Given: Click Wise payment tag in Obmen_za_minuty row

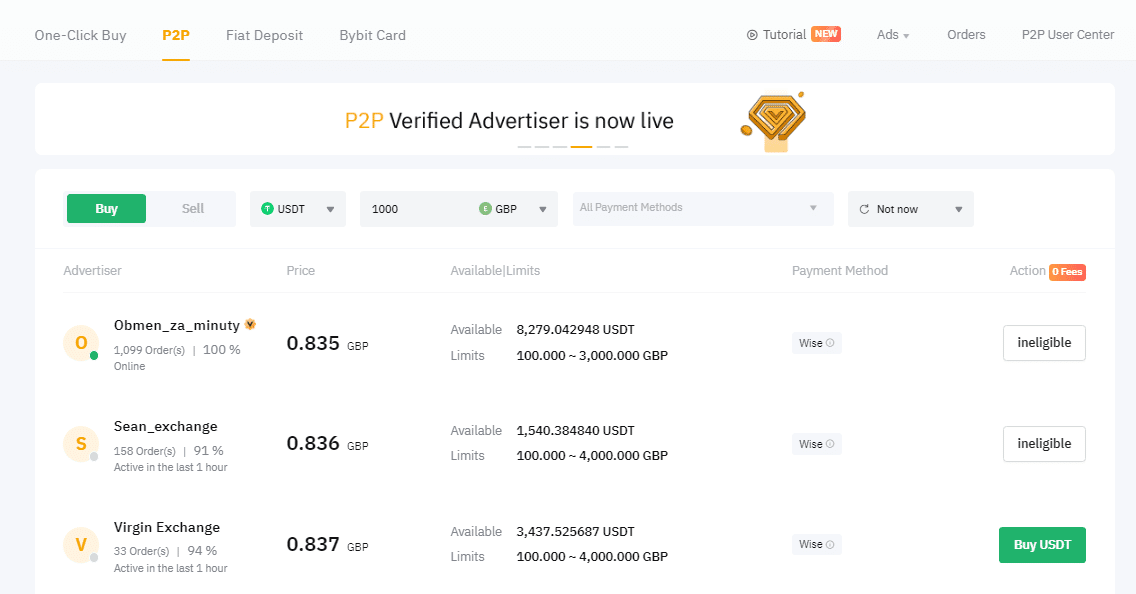Looking at the screenshot, I should point(816,343).
